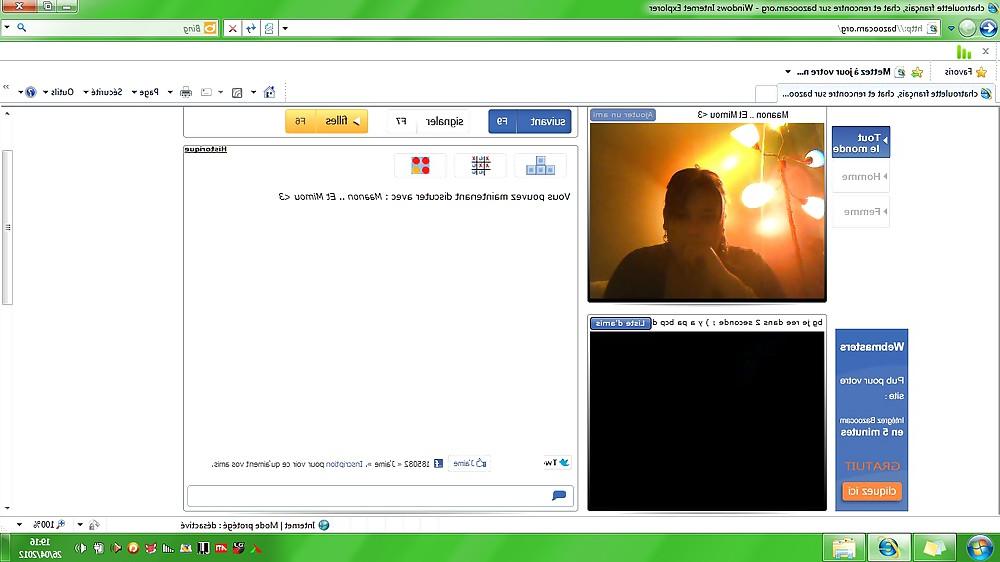This screenshot has width=1000, height=562.
Task: Expand the address bar autocomplete dropdown arrow
Action: tap(285, 28)
